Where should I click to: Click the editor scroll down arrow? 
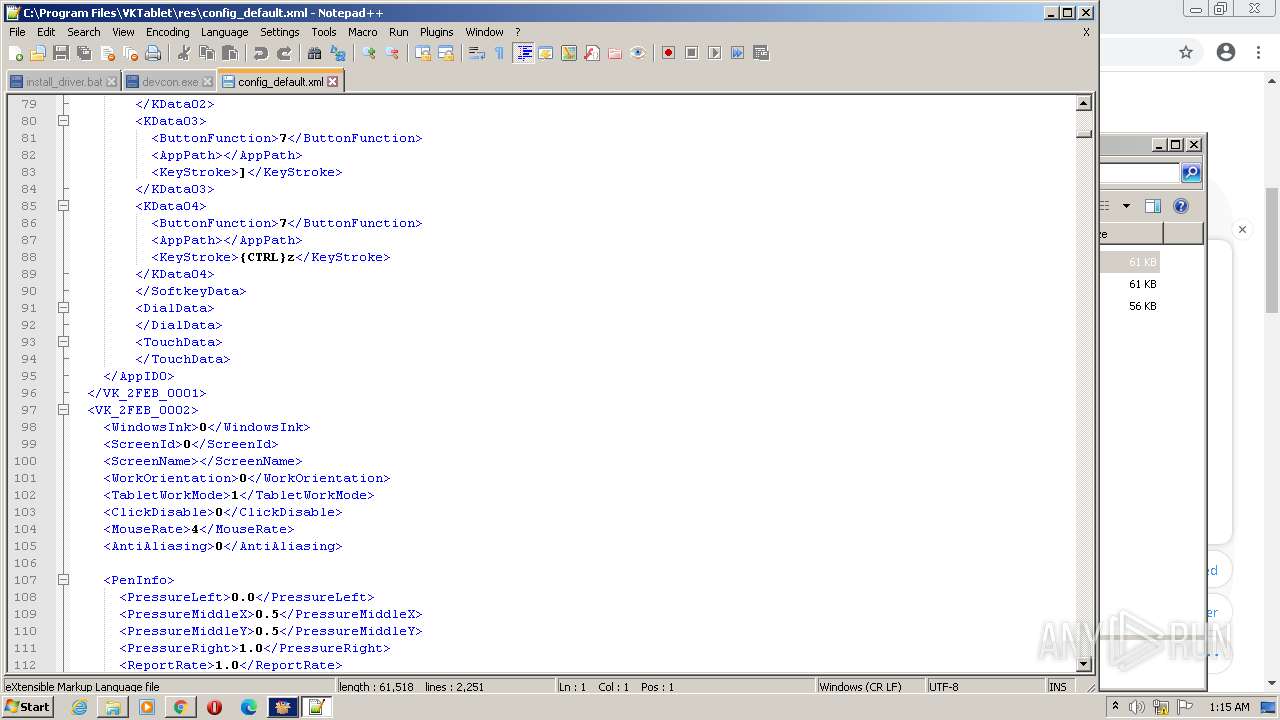pos(1084,664)
